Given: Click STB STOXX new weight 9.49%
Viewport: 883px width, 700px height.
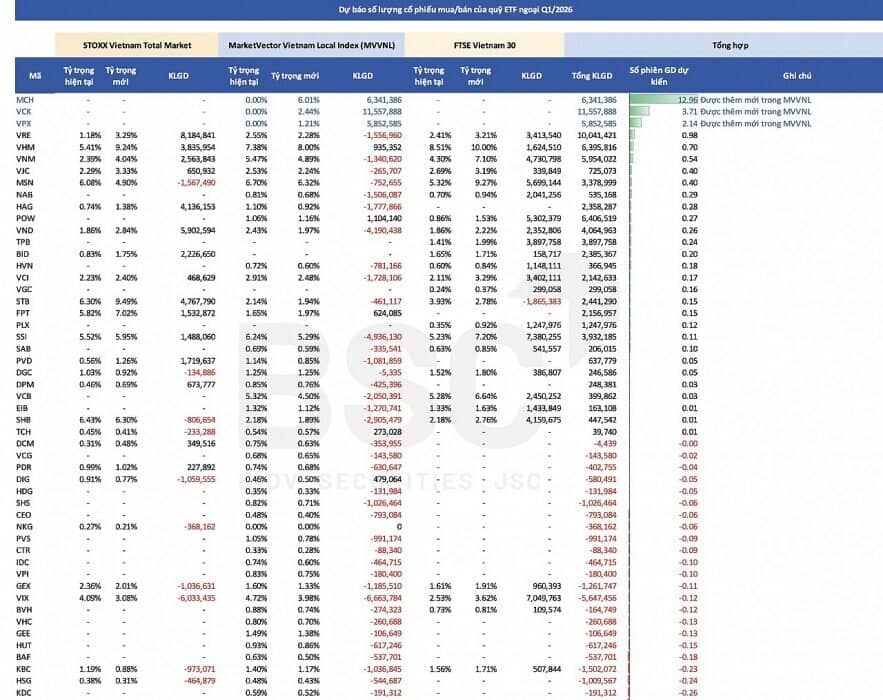Looking at the screenshot, I should [x=126, y=301].
